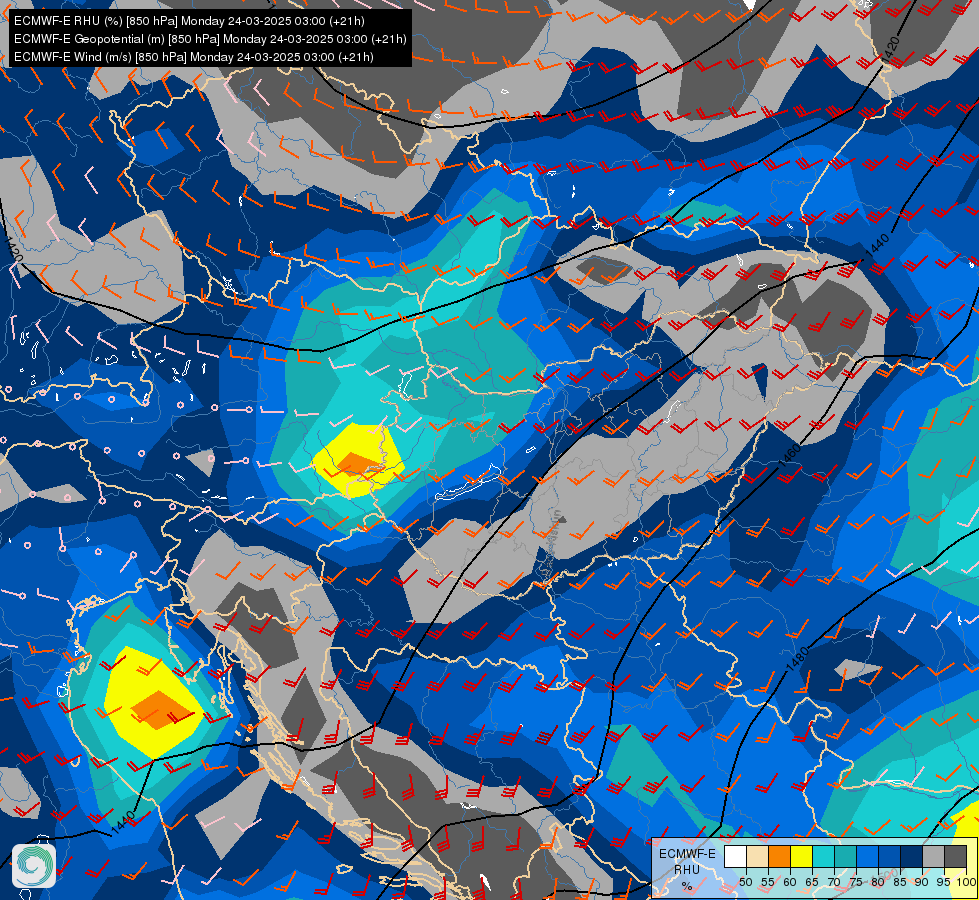Select the medium blue swatch left of 85
Image resolution: width=979 pixels, height=900 pixels.
(x=889, y=856)
